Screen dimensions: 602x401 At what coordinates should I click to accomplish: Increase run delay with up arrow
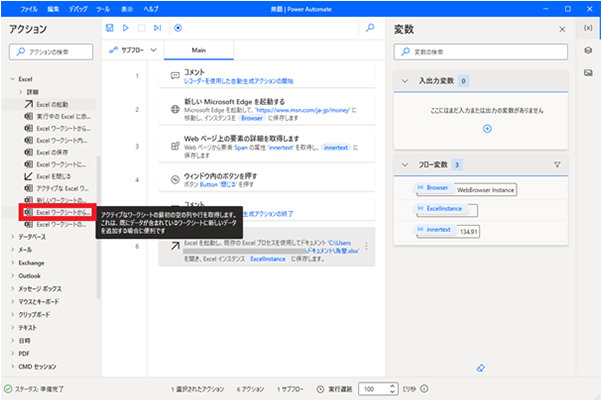click(x=392, y=386)
